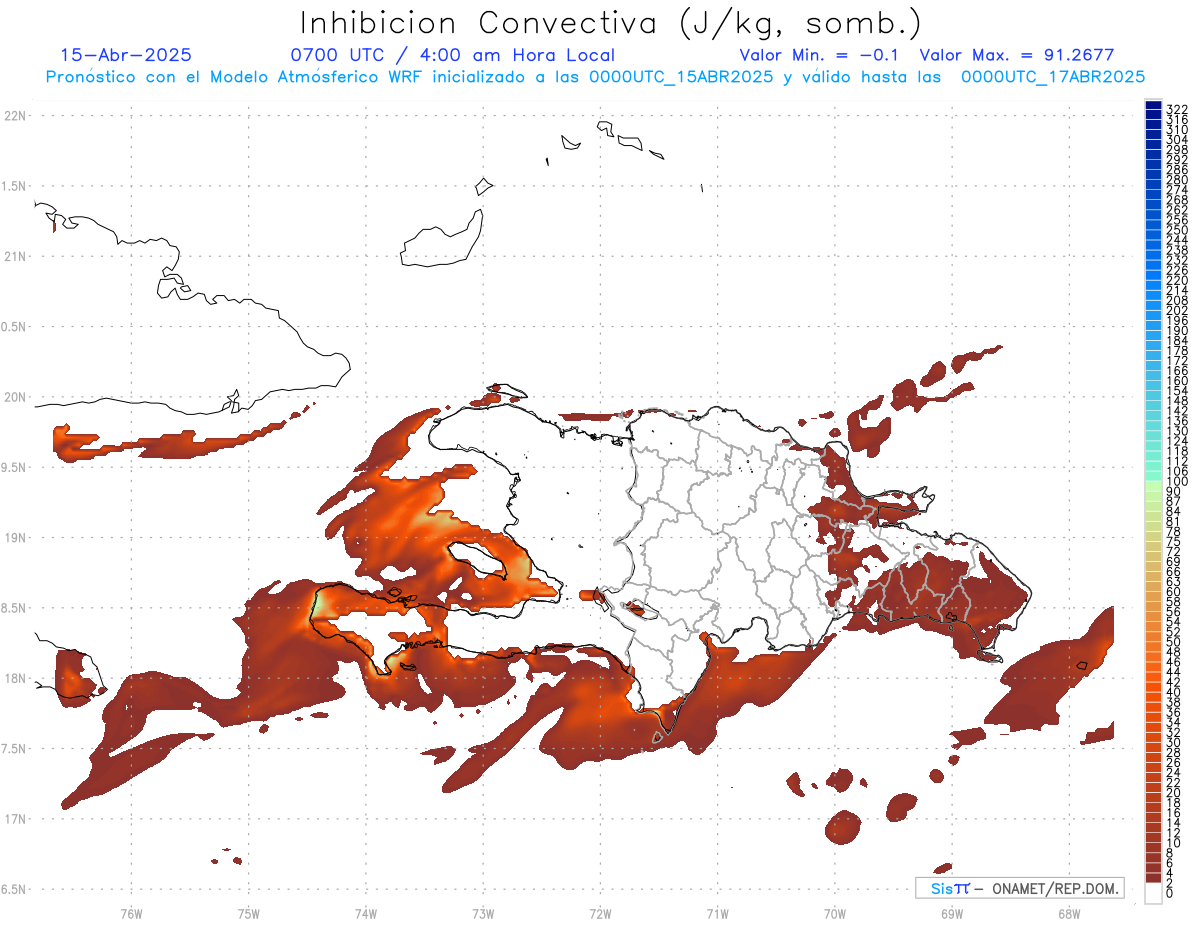The height and width of the screenshot is (927, 1200).
Task: Click the '68W' longitude label
Action: (1069, 913)
